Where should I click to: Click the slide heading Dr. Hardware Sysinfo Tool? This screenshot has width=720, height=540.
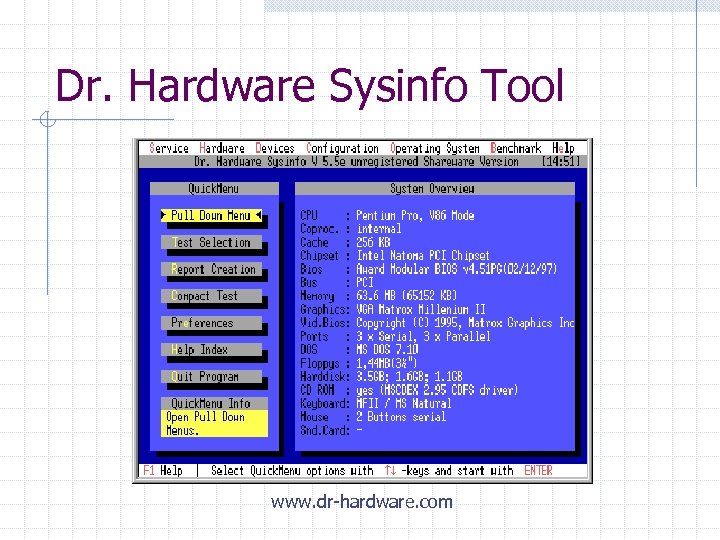tap(309, 85)
